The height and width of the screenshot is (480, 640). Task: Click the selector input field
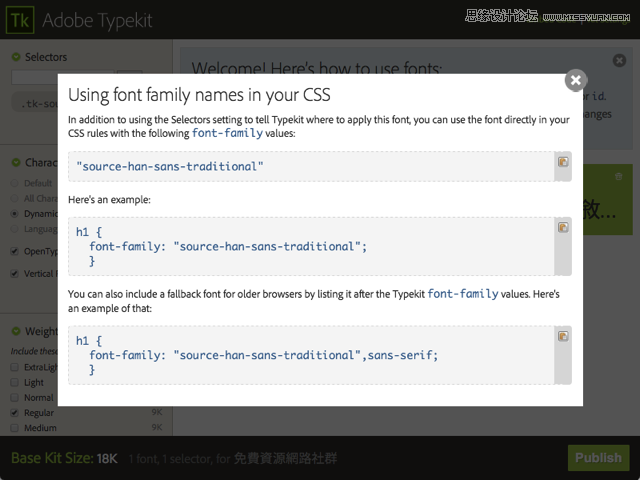[35, 77]
